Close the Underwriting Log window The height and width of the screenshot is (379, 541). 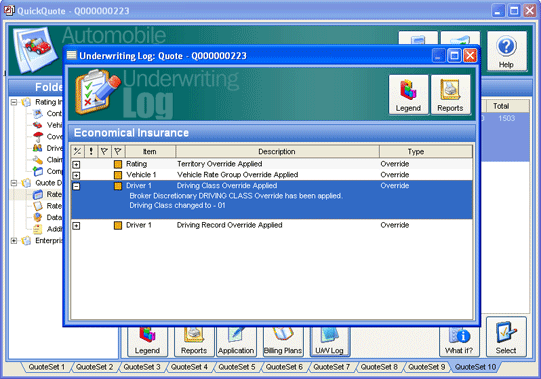[x=470, y=56]
